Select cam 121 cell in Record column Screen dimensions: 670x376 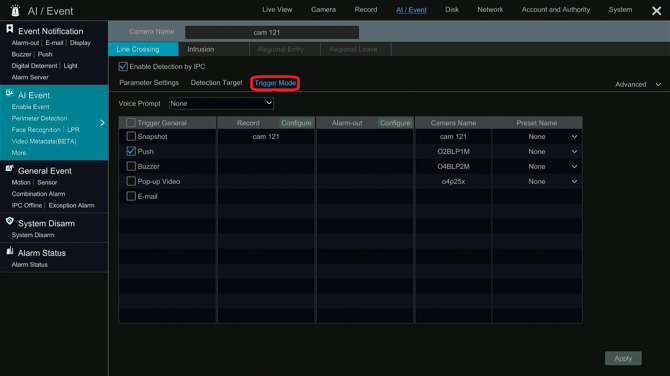pos(266,137)
